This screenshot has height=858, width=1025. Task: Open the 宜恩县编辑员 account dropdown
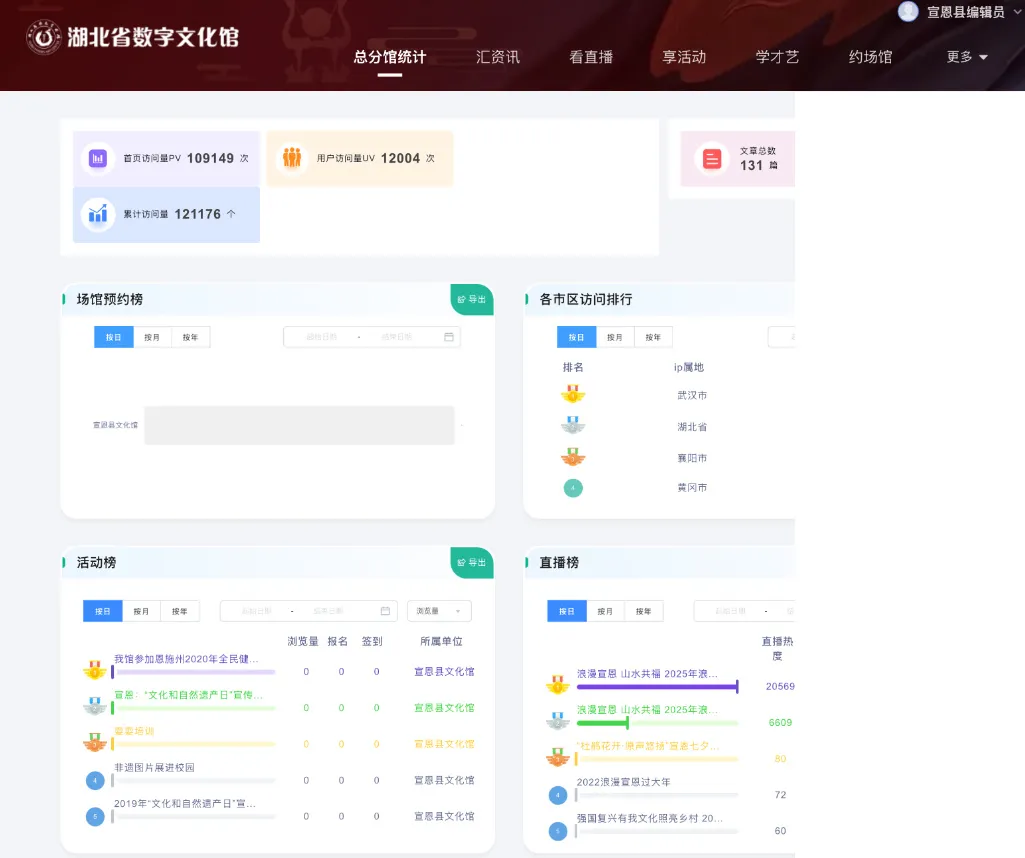point(966,11)
